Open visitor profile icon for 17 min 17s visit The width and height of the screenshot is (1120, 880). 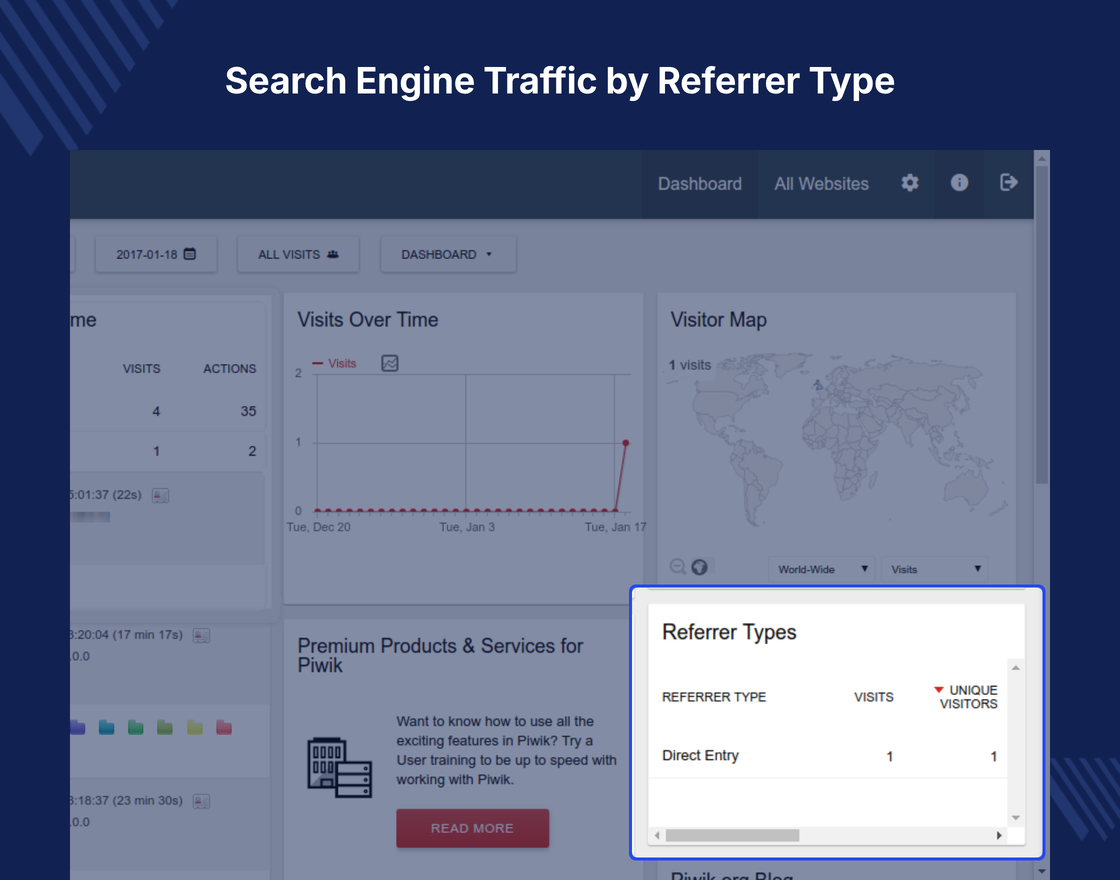tap(201, 635)
